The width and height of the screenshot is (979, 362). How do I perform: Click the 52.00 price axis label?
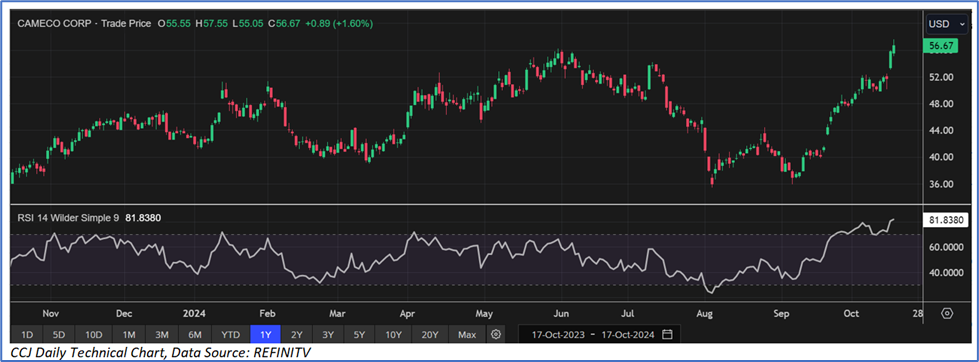941,77
